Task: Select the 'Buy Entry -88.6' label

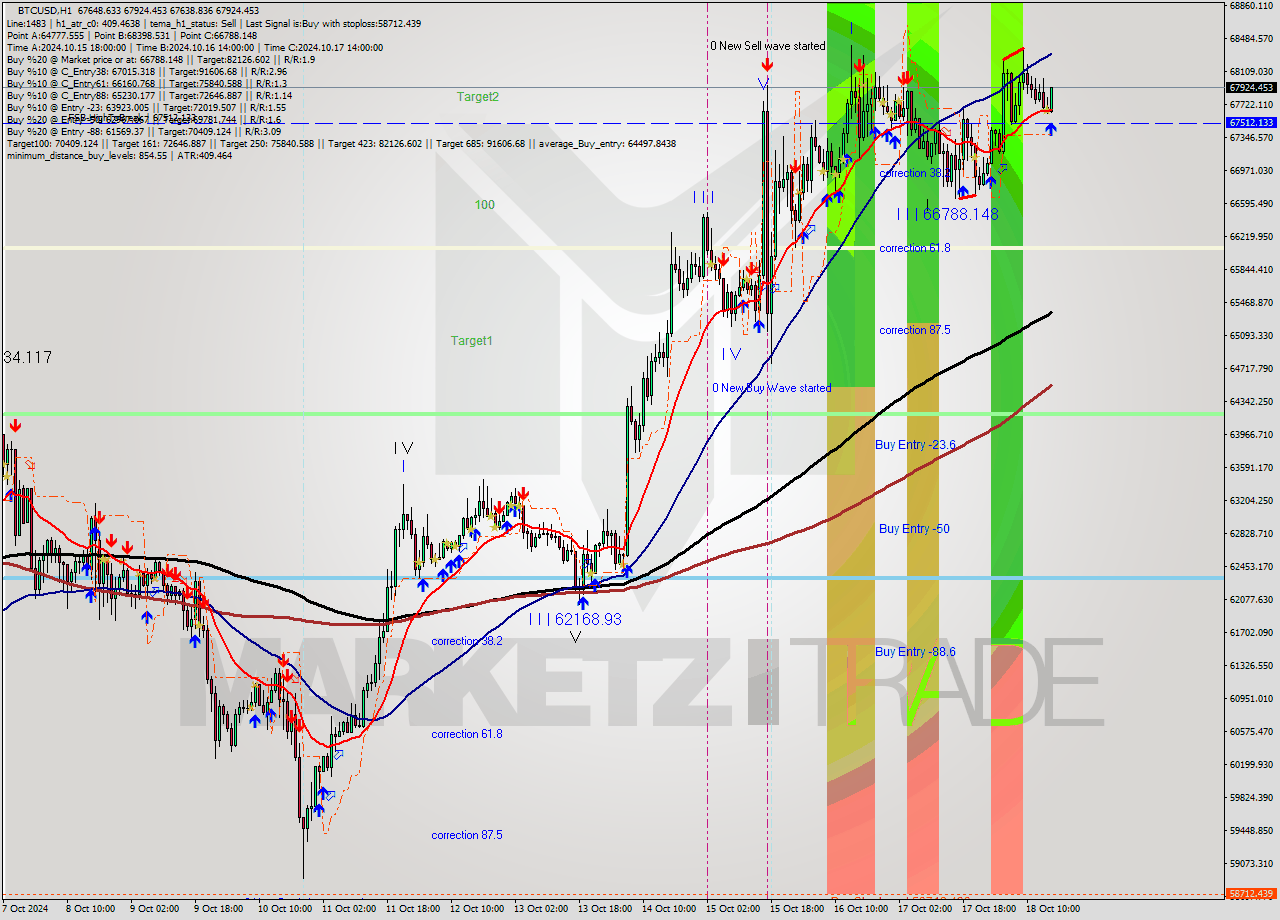Action: coord(915,652)
